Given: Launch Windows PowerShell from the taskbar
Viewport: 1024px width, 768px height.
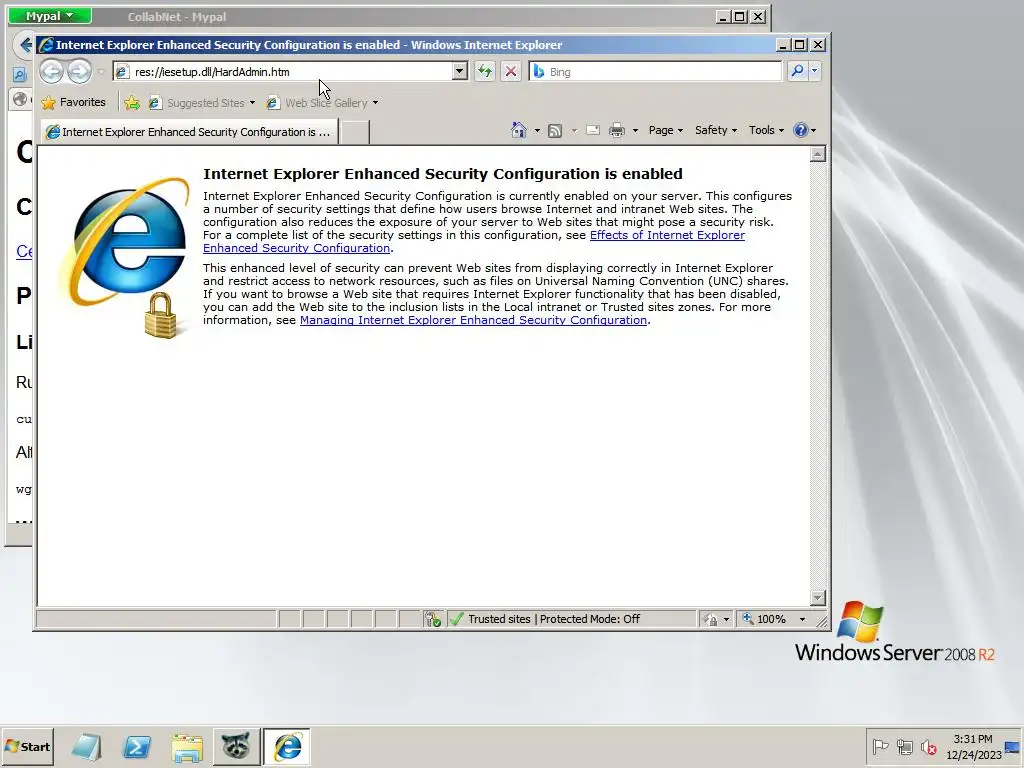Looking at the screenshot, I should tap(137, 746).
